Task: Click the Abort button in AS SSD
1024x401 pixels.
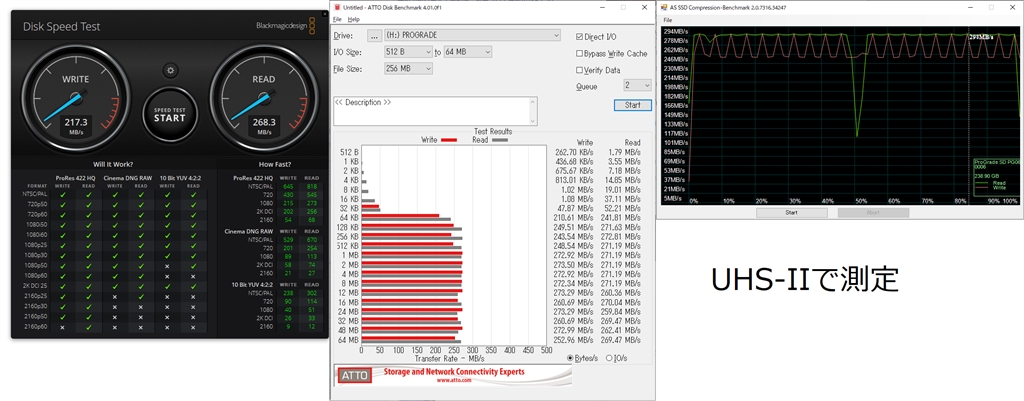Action: pyautogui.click(x=873, y=213)
